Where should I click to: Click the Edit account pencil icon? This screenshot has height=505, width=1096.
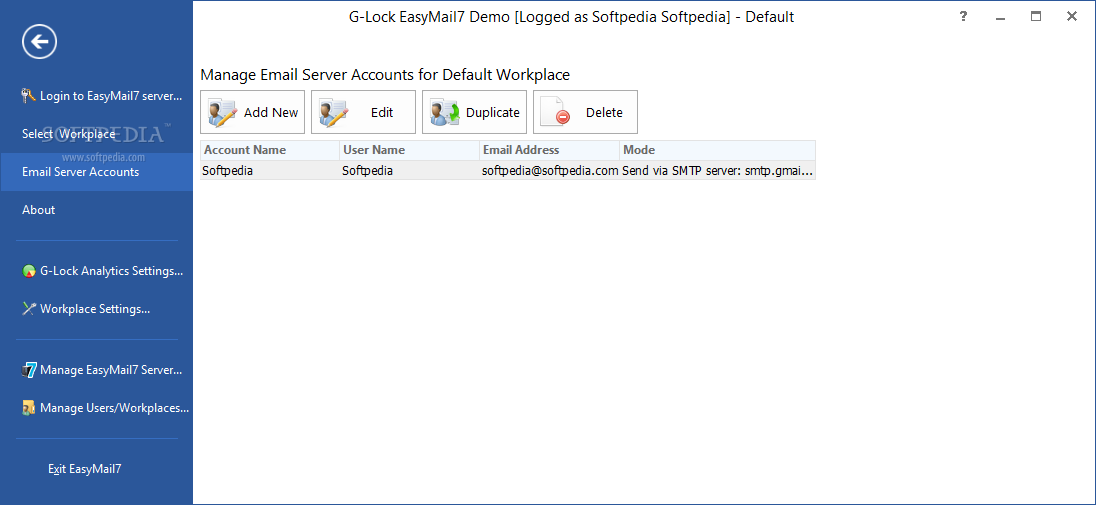click(334, 113)
